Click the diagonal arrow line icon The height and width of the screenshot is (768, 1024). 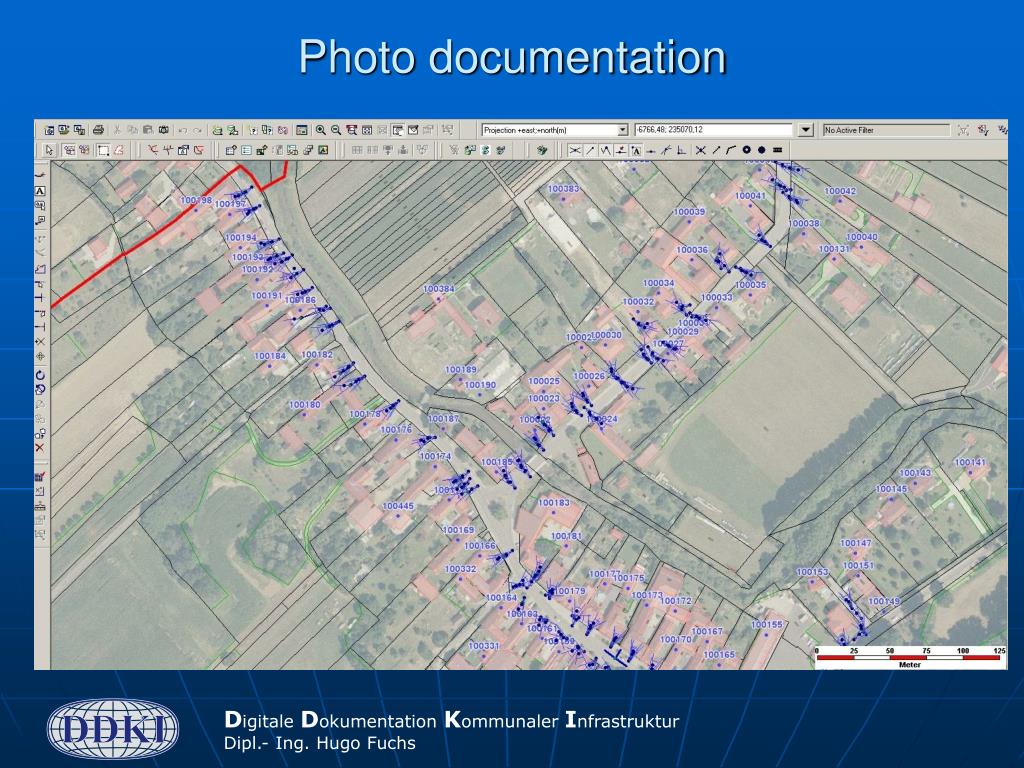pyautogui.click(x=716, y=150)
